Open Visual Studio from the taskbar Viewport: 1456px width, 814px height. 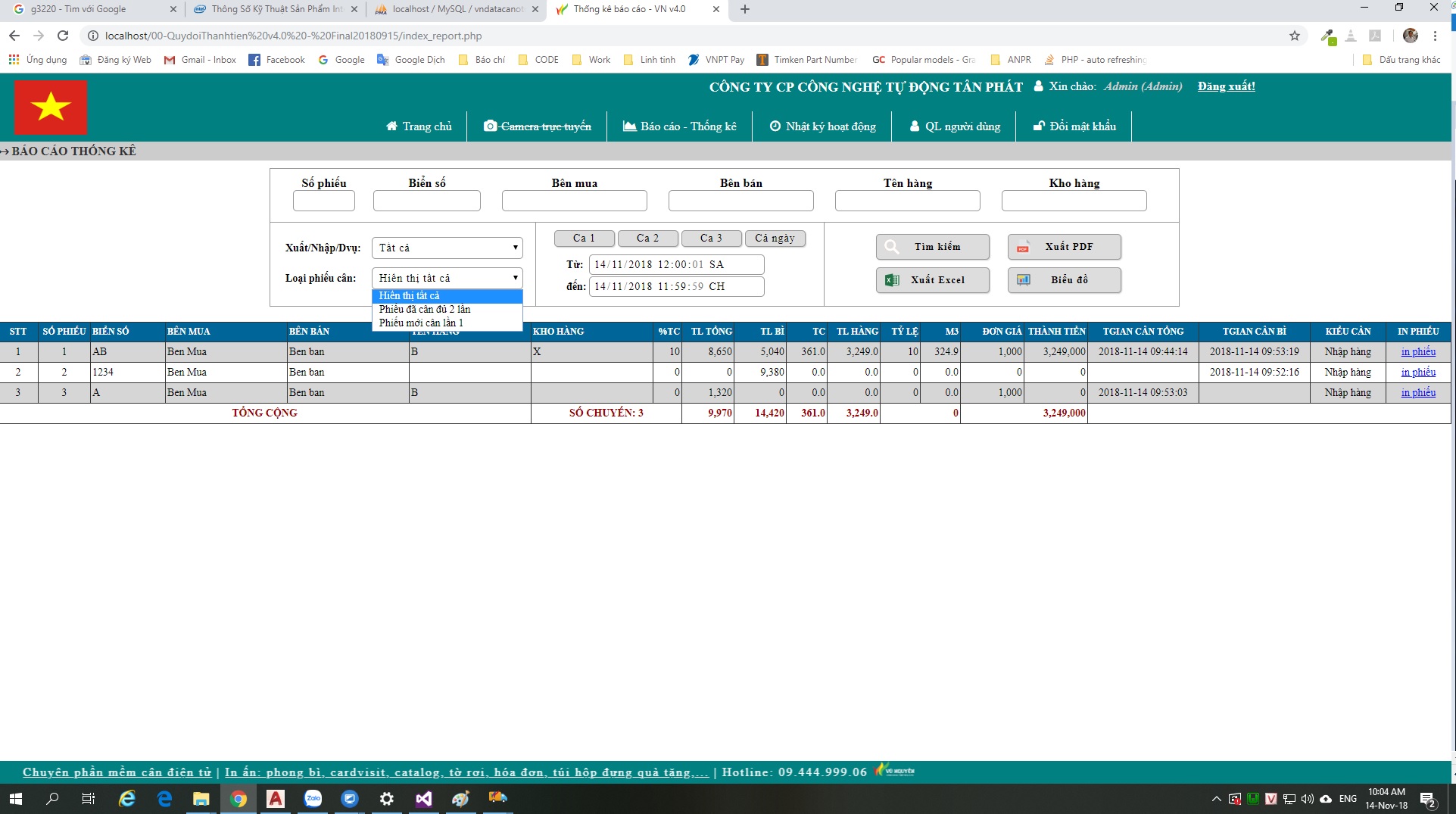click(424, 799)
